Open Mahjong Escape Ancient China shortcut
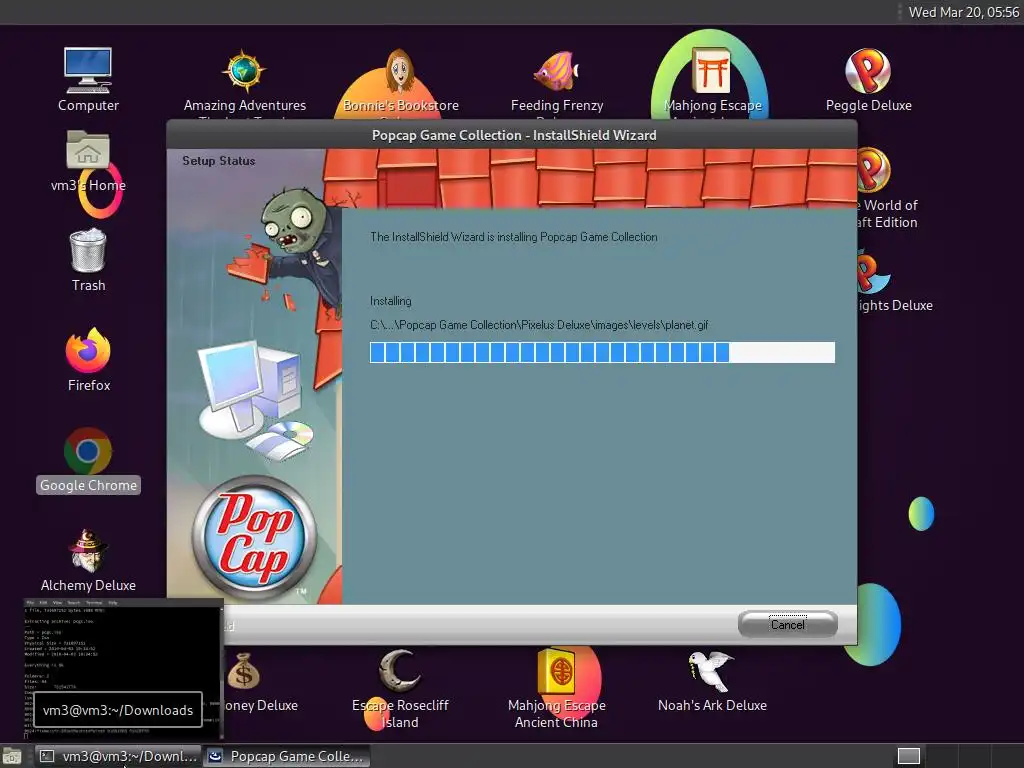 pyautogui.click(x=556, y=688)
